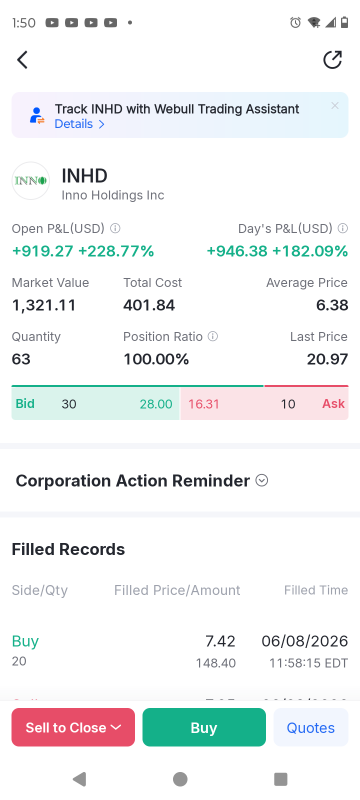This screenshot has height=800, width=360.
Task: Select the Ask price 16.31
Action: pos(204,404)
